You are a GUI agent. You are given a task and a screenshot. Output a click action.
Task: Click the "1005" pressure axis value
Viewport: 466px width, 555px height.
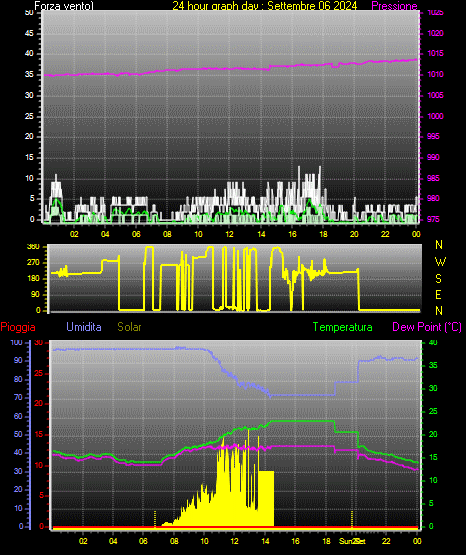(435, 95)
